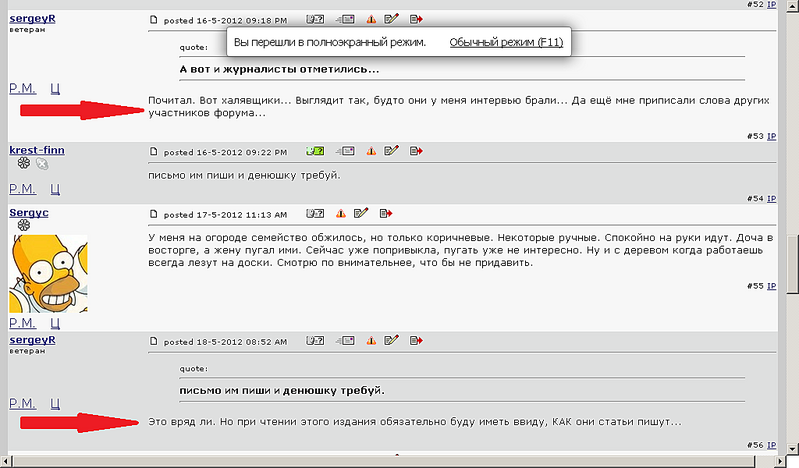799x468 pixels.
Task: Click Homer Simpson avatar of Sergyc
Action: pos(48,275)
